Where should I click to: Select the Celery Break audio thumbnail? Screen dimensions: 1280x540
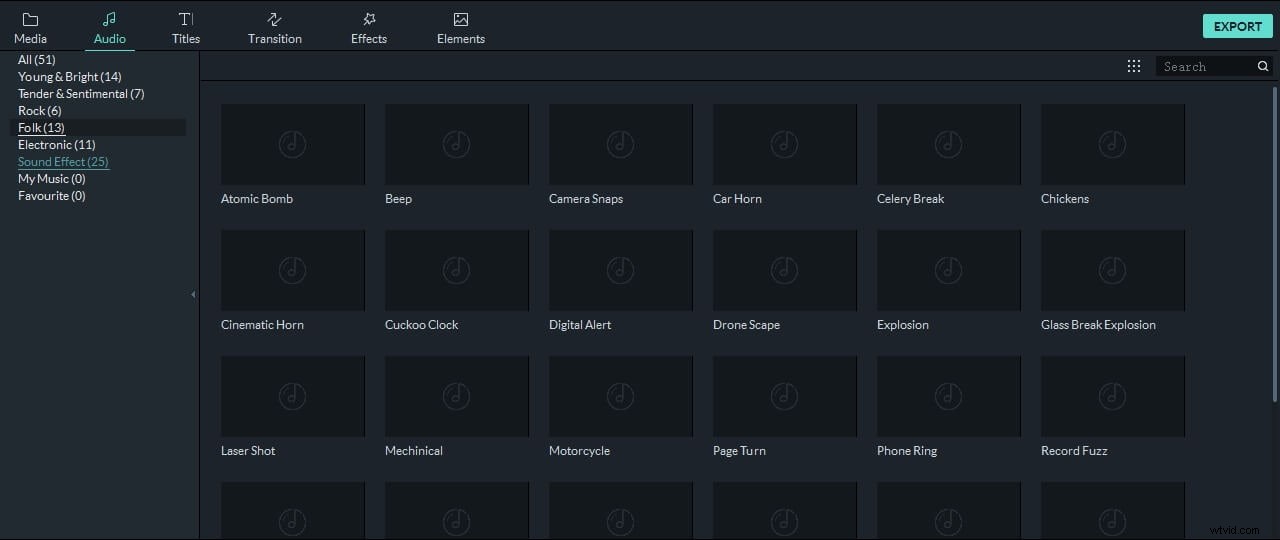click(x=949, y=144)
